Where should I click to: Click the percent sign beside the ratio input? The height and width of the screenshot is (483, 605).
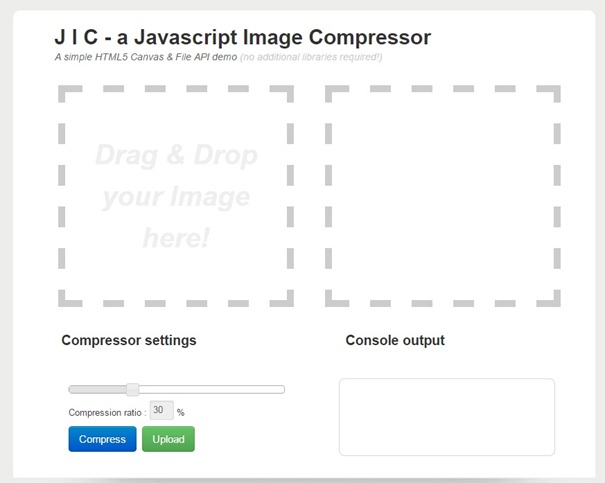tap(181, 412)
